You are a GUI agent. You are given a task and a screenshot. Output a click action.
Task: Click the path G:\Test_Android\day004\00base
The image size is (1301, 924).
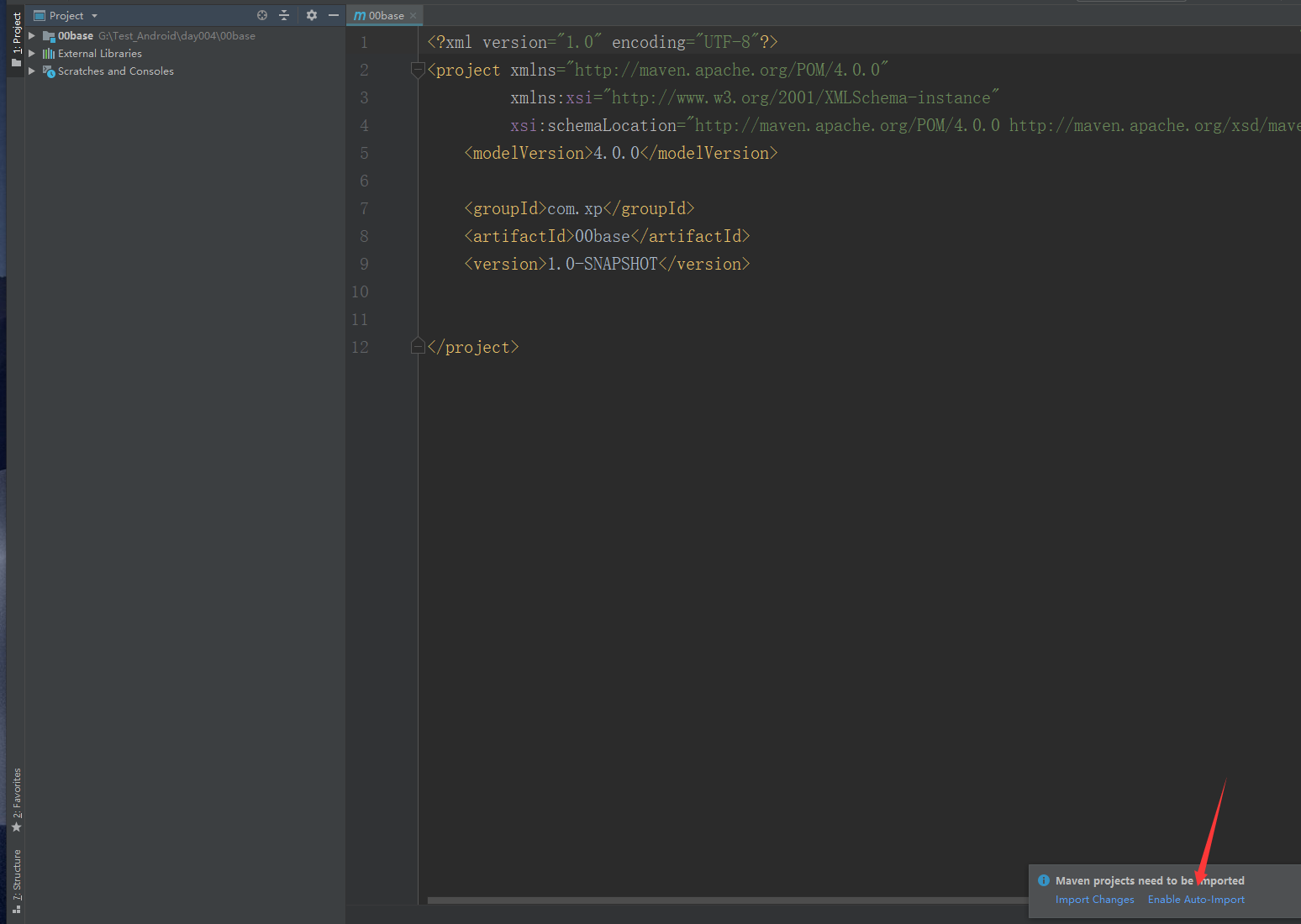pos(176,36)
